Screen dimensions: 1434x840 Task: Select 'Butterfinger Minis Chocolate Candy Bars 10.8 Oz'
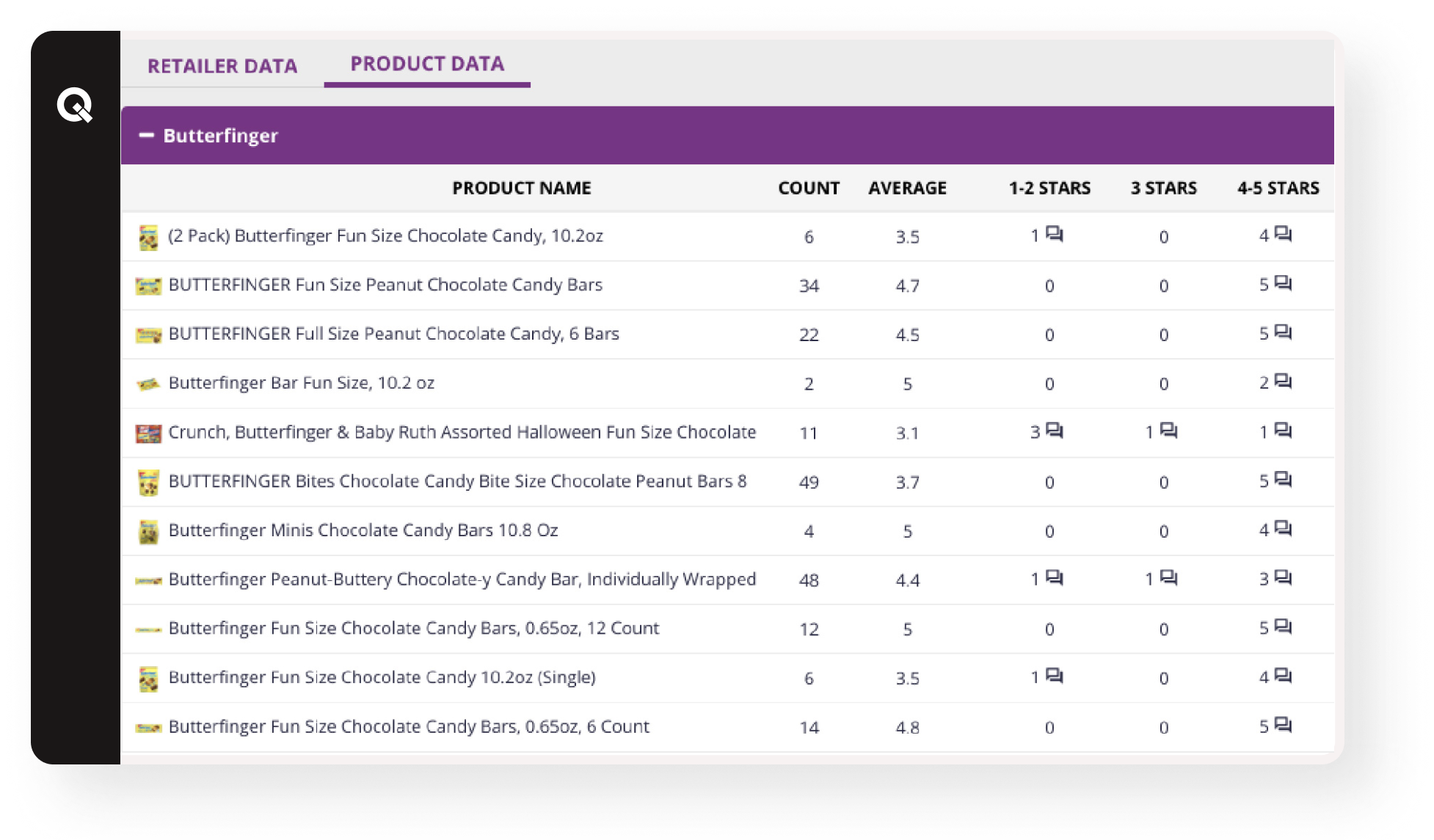pyautogui.click(x=363, y=530)
